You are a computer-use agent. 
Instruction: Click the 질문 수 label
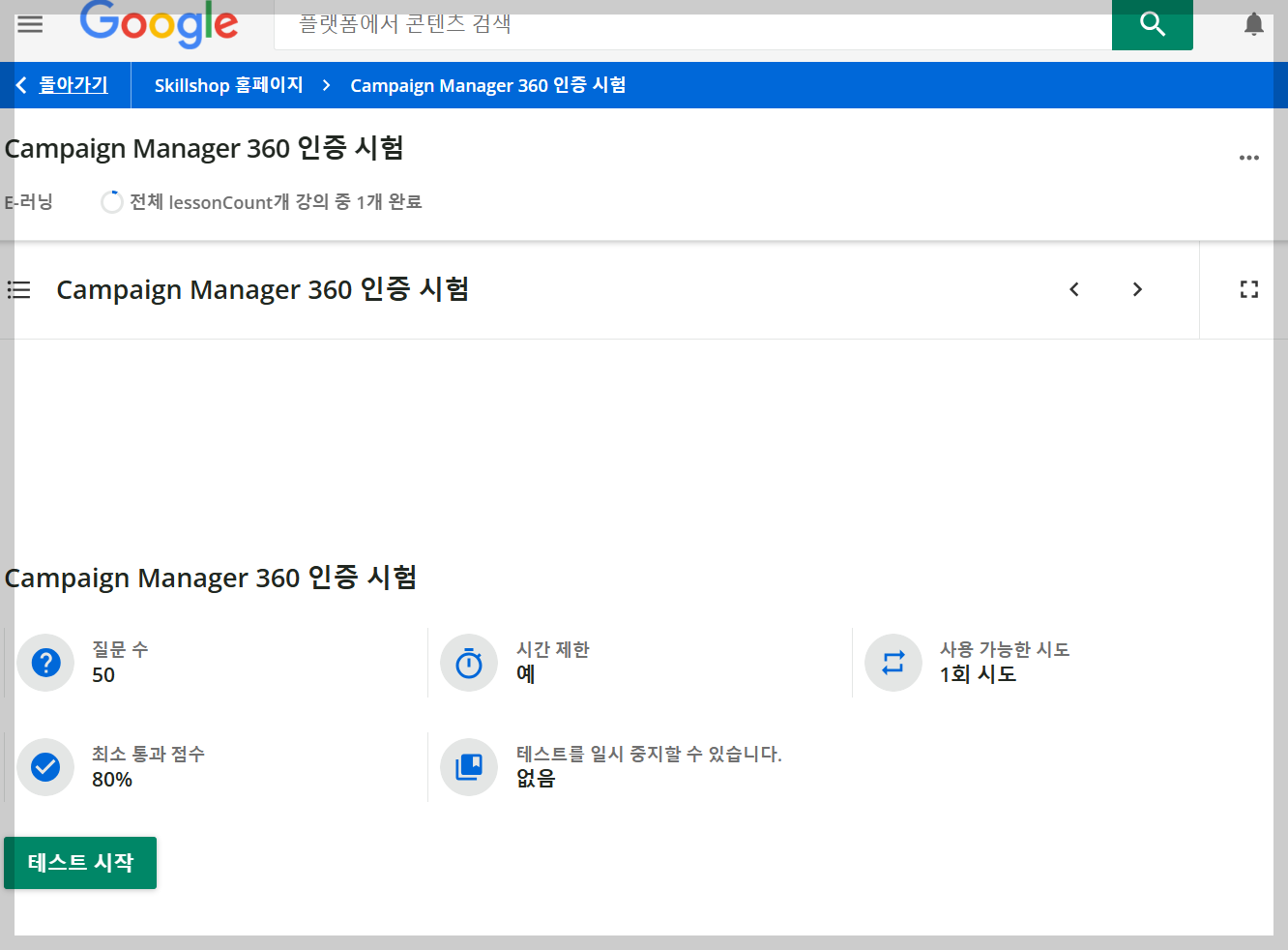tap(120, 649)
